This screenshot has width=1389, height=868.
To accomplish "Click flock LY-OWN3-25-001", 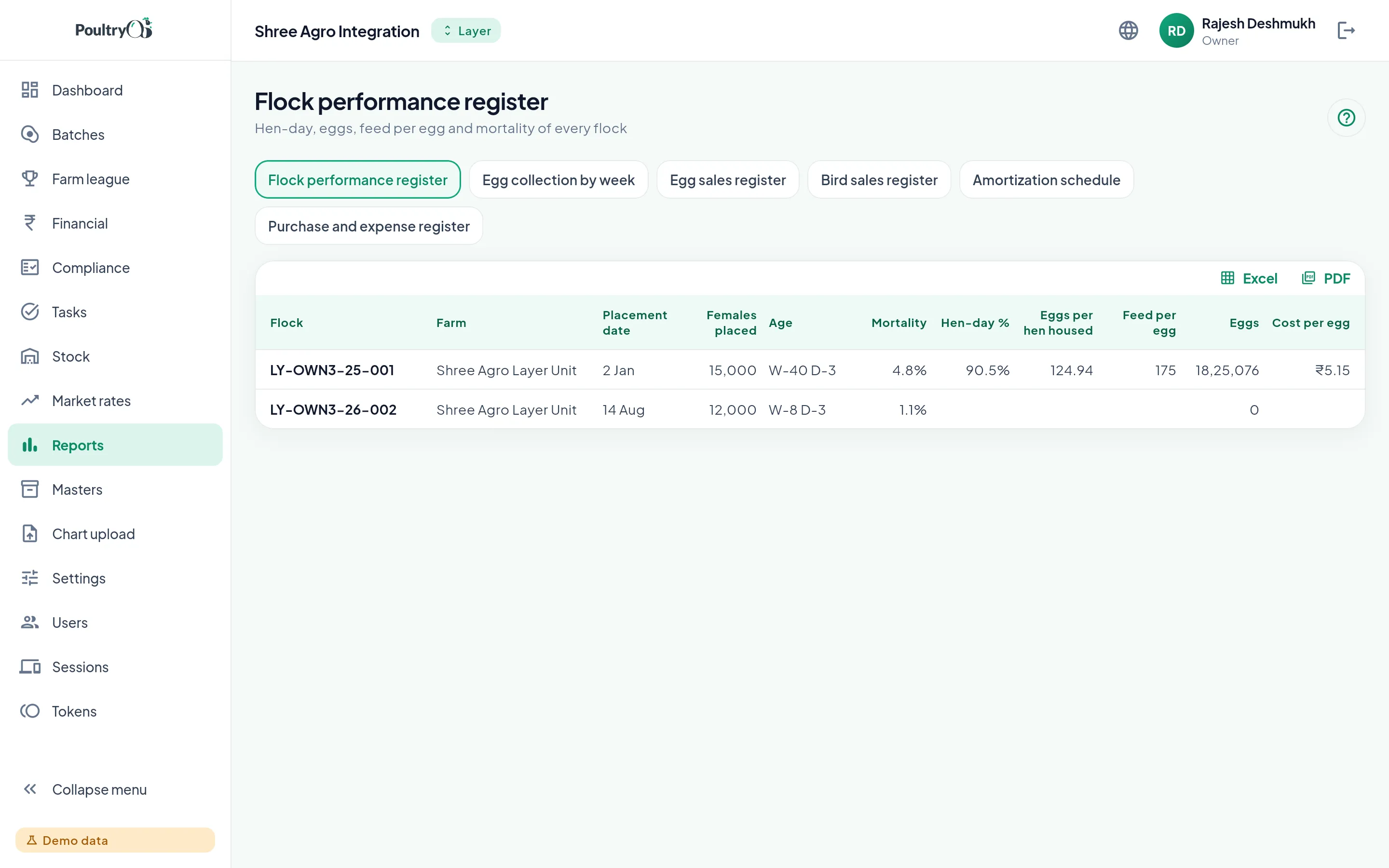I will tap(332, 370).
